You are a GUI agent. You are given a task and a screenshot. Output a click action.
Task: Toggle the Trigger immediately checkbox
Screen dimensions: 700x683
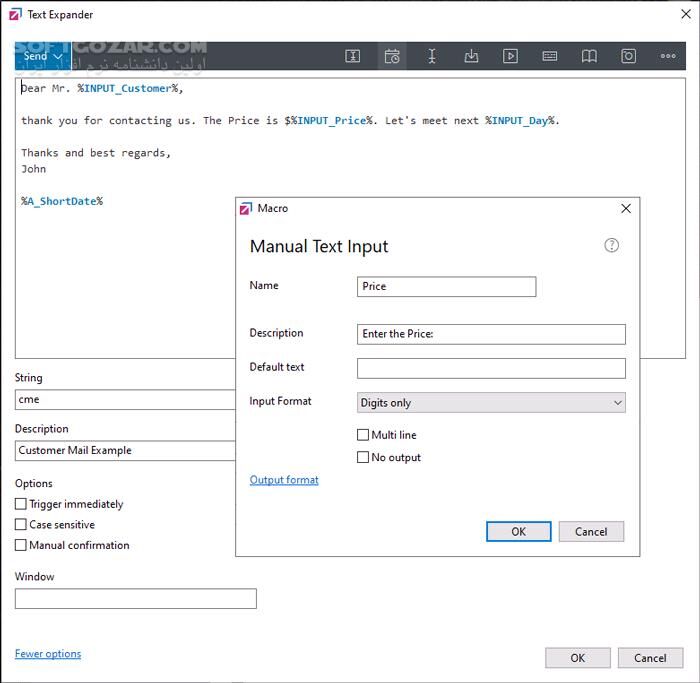click(21, 504)
